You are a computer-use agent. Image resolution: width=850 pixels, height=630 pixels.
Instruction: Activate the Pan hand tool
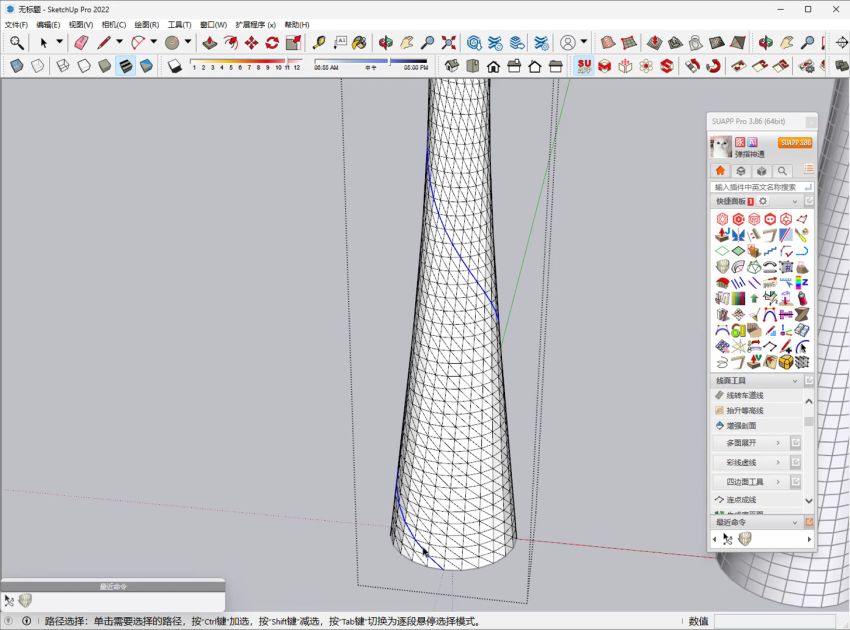407,42
